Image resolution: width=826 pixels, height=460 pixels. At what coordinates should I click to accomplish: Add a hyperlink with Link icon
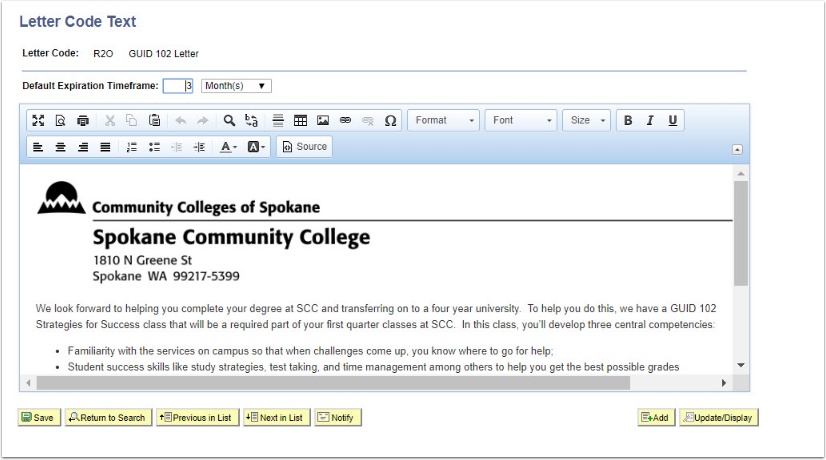pos(346,120)
